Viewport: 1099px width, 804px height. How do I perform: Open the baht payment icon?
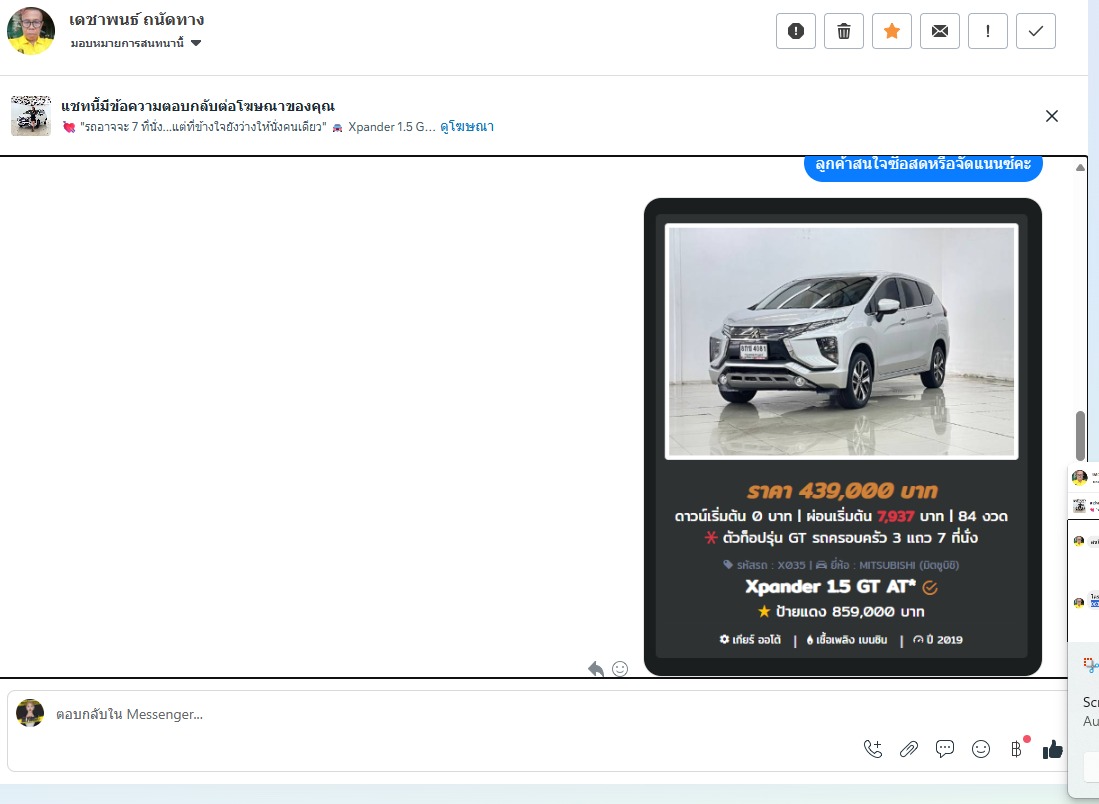tap(1016, 749)
